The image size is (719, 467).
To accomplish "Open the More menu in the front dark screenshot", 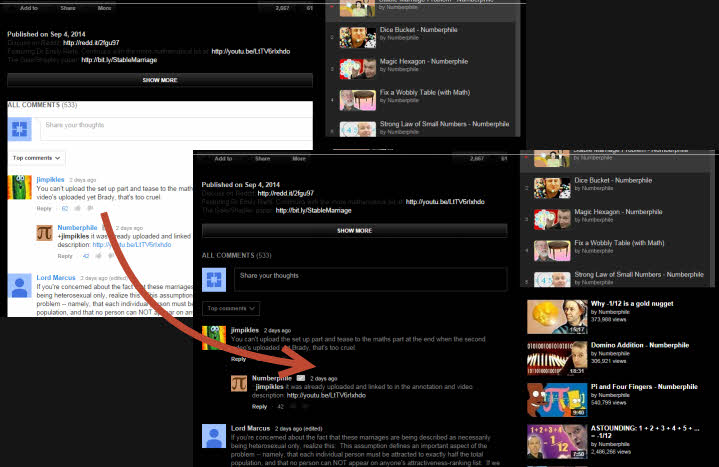I will [x=299, y=159].
